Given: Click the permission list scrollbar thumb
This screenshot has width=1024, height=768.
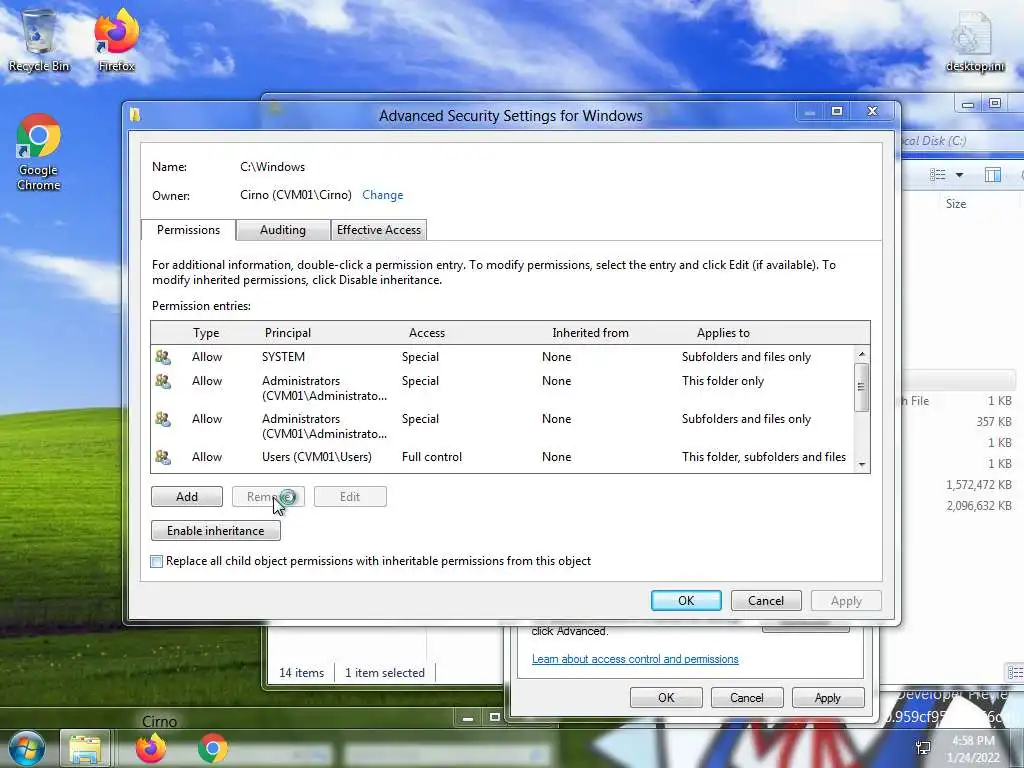Looking at the screenshot, I should [861, 387].
